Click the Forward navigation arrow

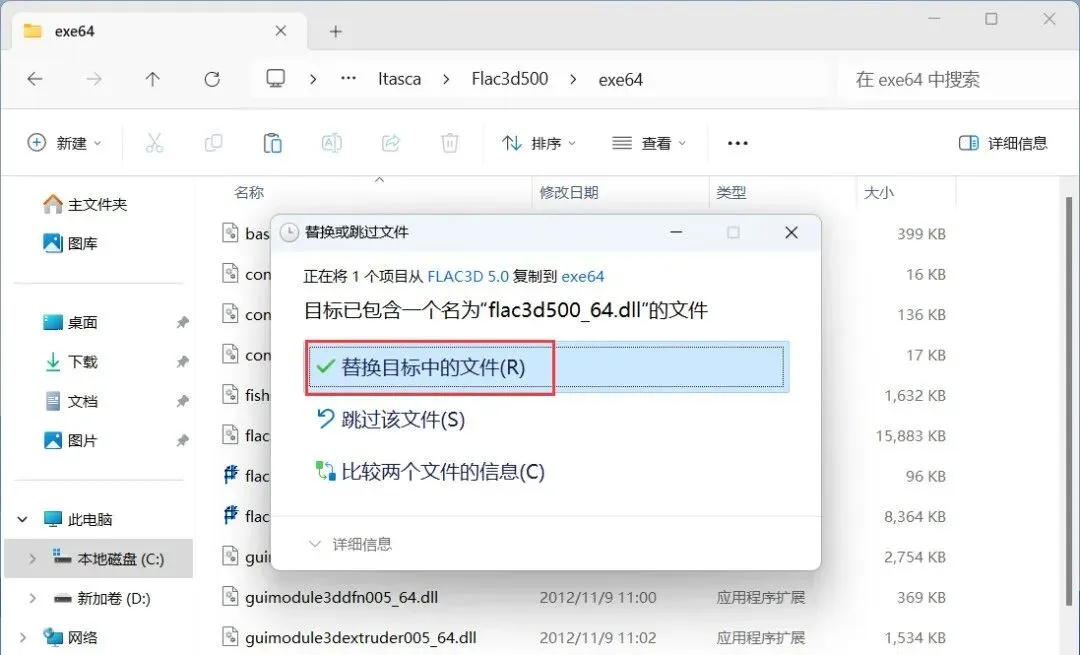tap(94, 79)
